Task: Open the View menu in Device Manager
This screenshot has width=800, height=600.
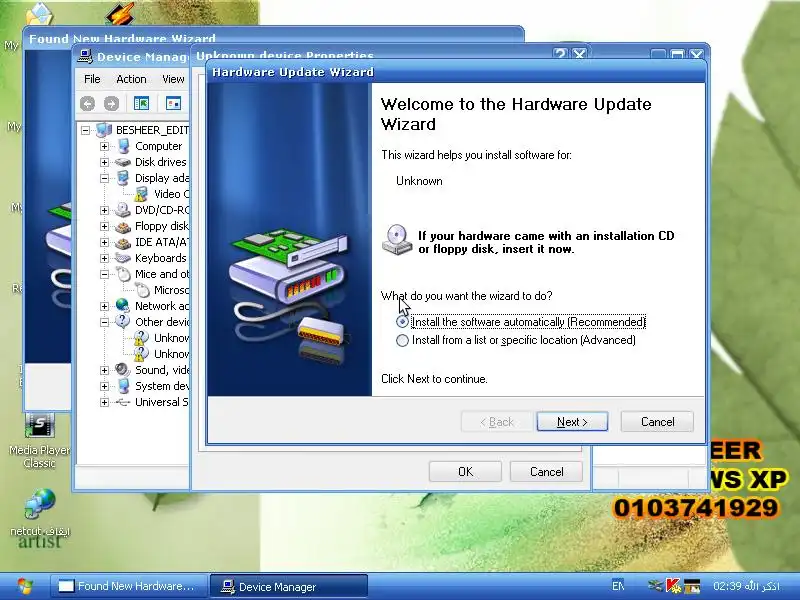Action: pyautogui.click(x=173, y=79)
